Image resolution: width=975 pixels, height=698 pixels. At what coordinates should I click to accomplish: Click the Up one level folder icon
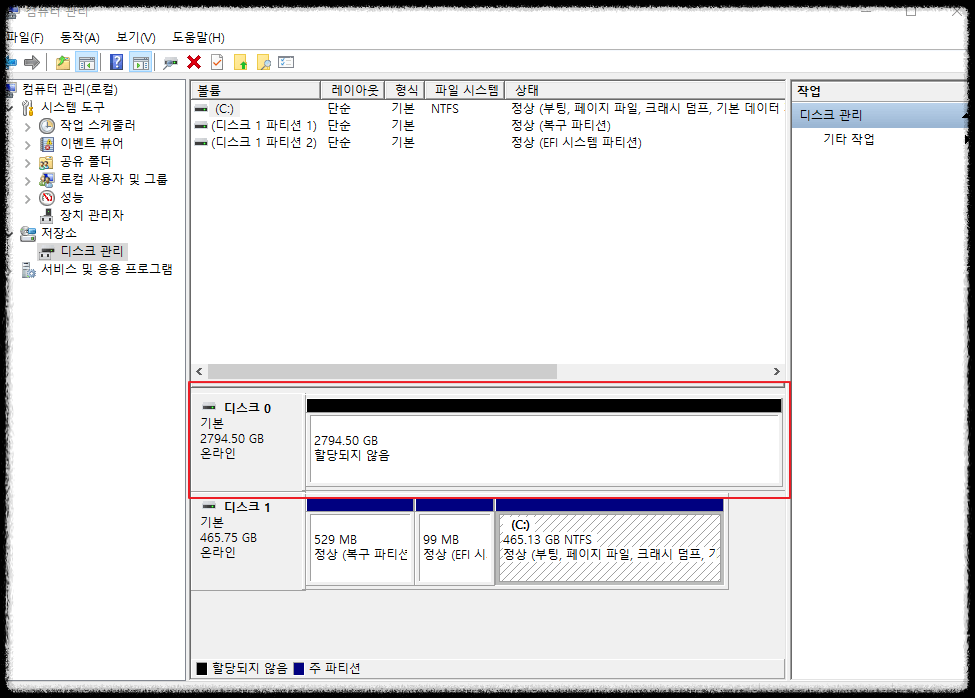(63, 62)
